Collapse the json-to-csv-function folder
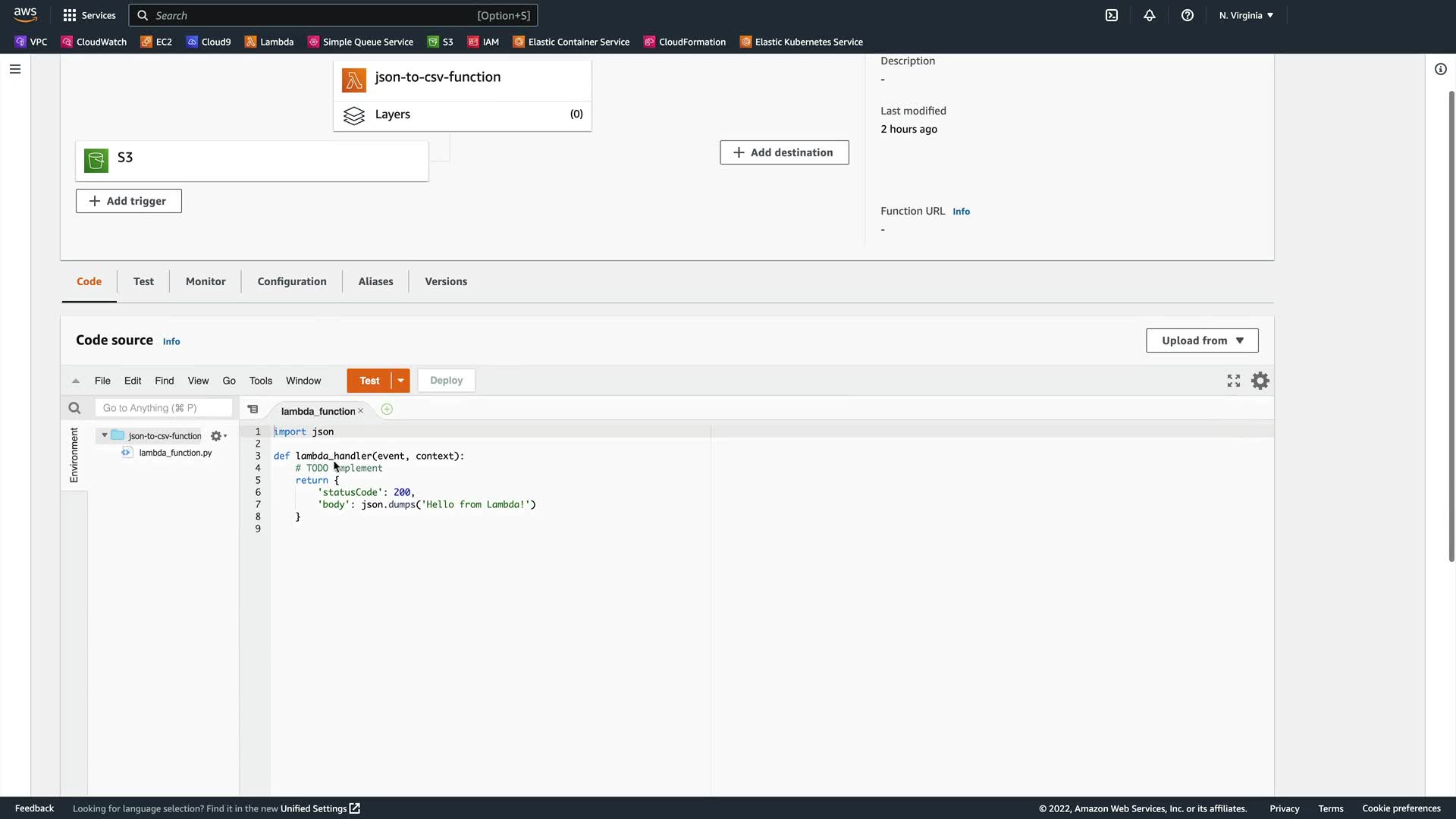 pyautogui.click(x=105, y=435)
